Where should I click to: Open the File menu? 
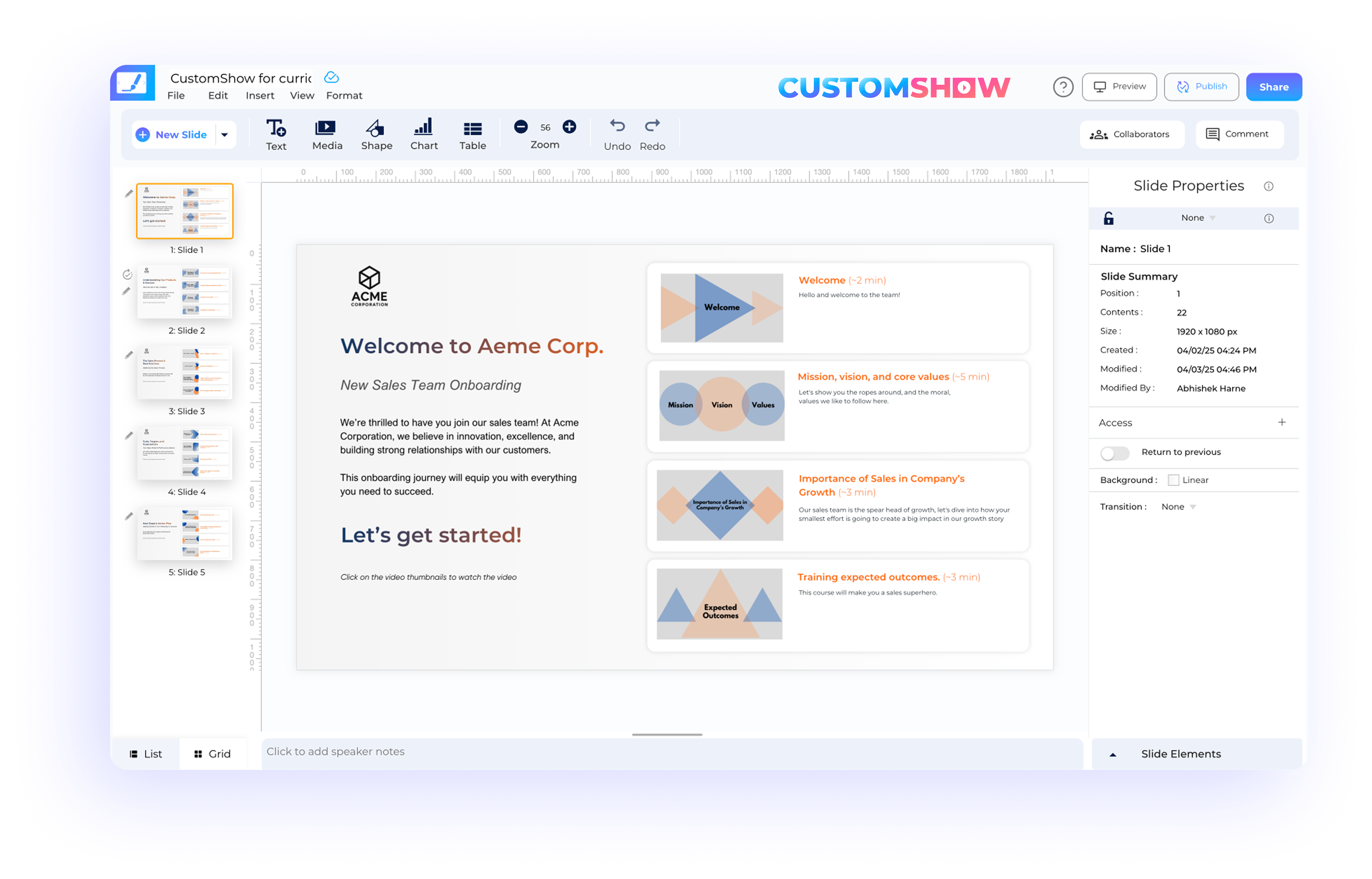(x=176, y=95)
